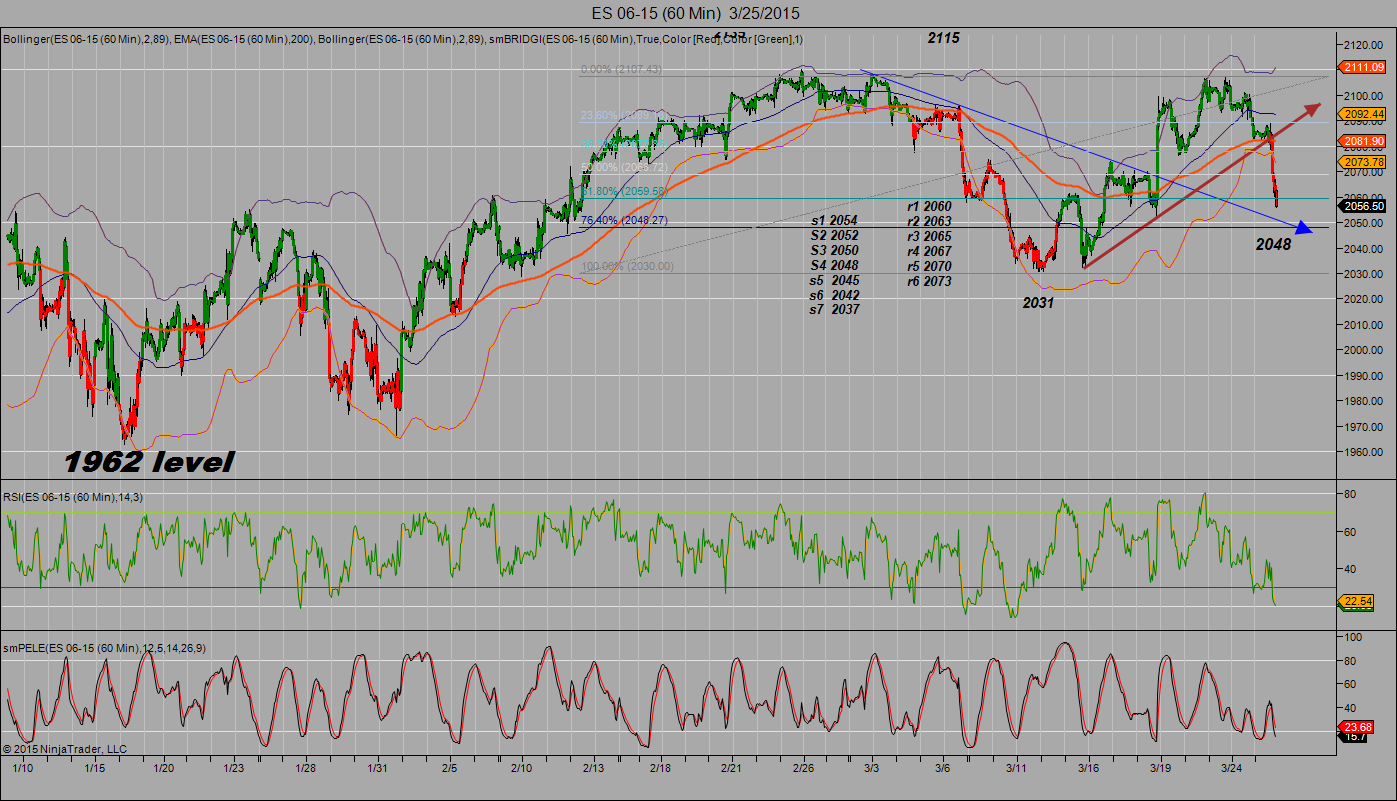
Task: Select the '2115' annotation above the chart
Action: pyautogui.click(x=943, y=38)
